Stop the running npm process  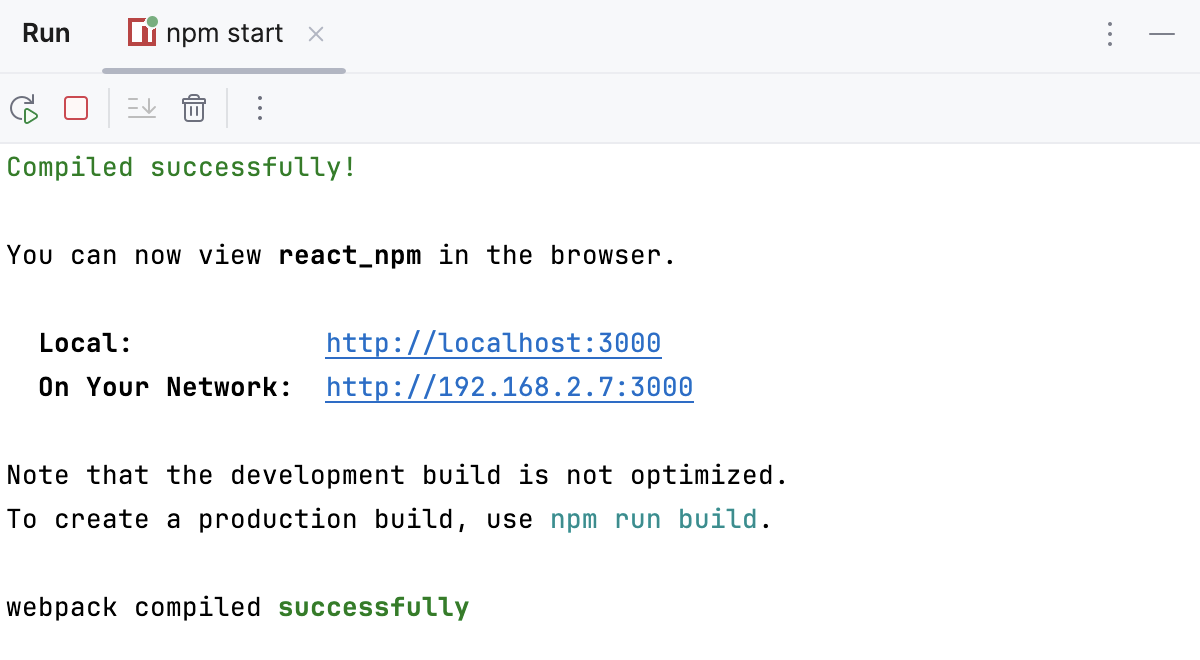pos(75,108)
